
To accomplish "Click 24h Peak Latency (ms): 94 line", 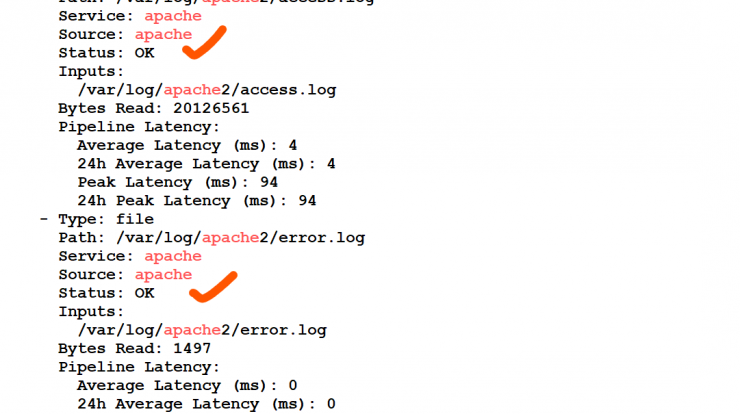I will [197, 201].
